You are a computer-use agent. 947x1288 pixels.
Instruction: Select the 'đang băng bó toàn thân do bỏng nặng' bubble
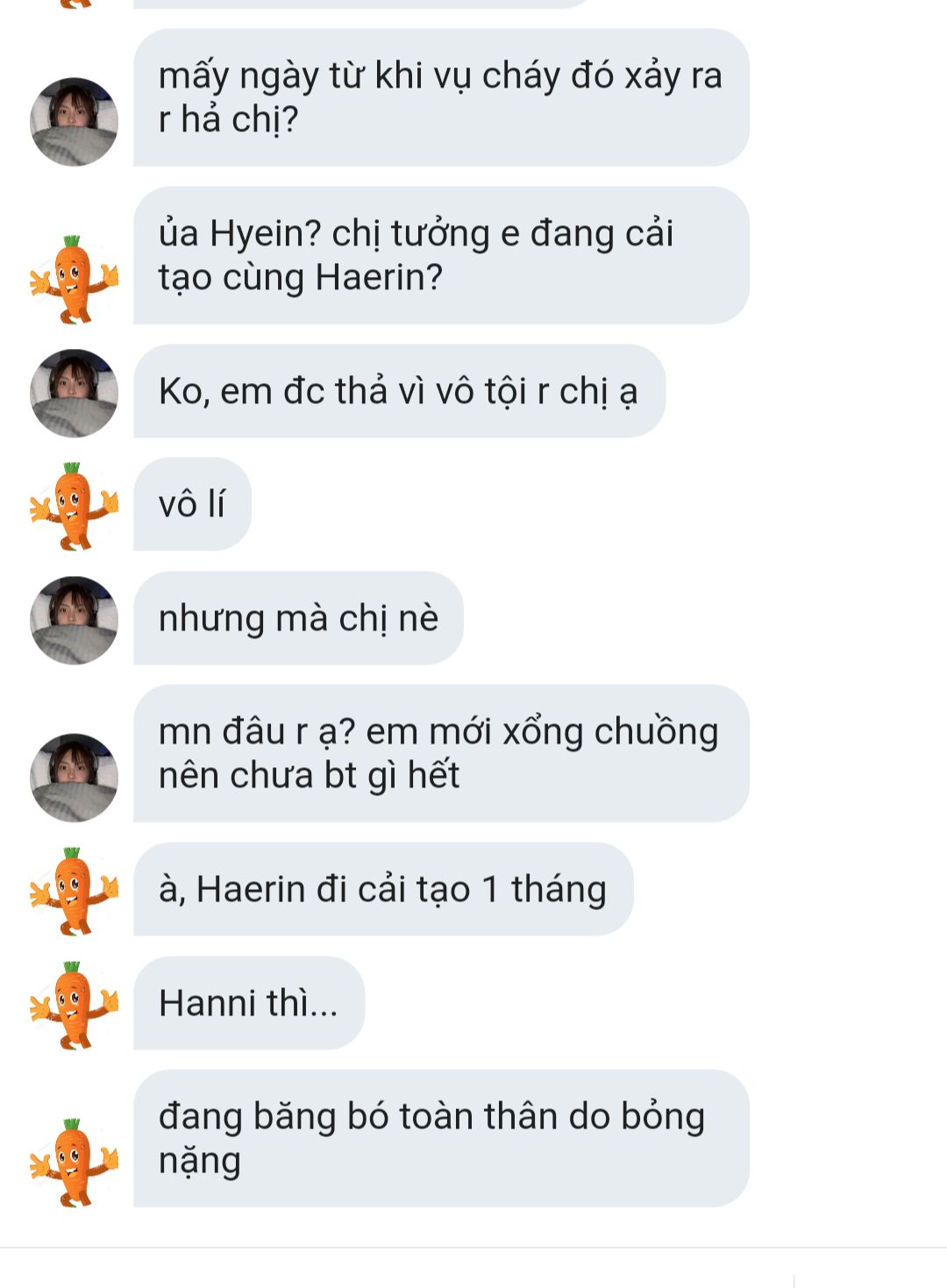pyautogui.click(x=441, y=1138)
